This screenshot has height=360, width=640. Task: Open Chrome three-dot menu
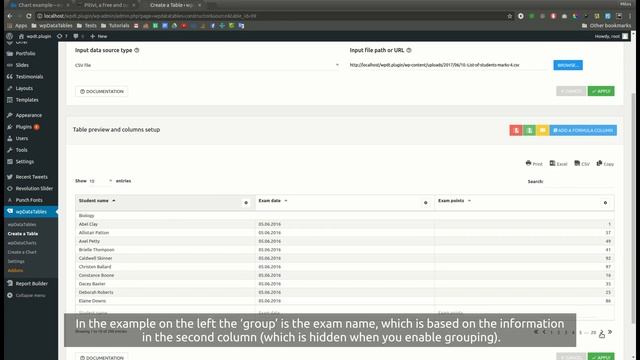pos(630,16)
